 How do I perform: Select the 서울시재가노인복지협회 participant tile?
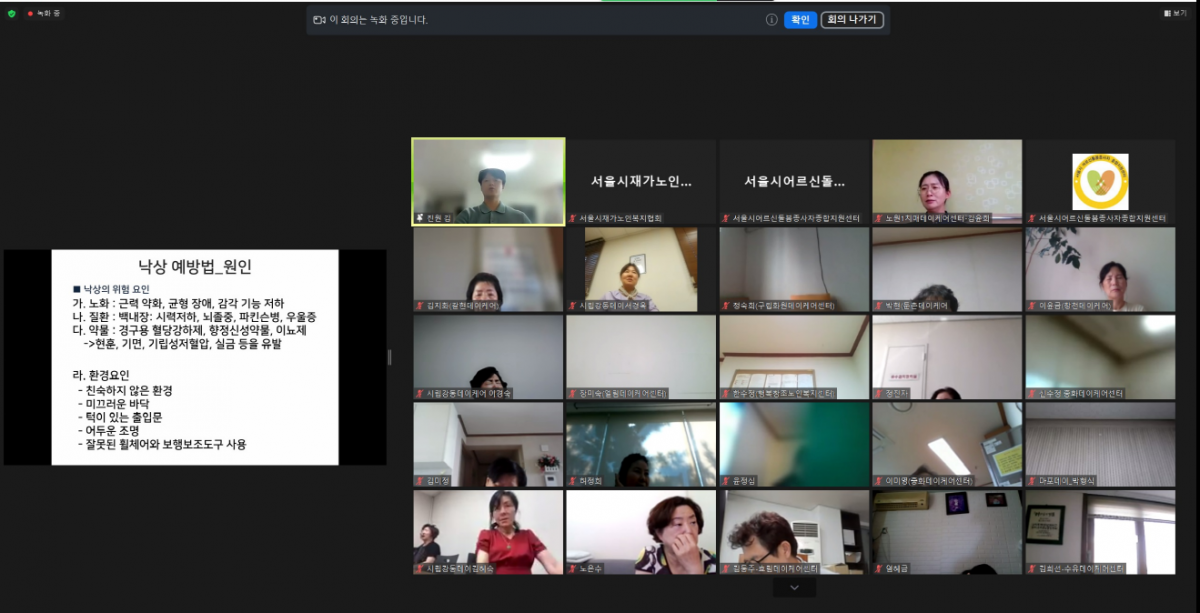pos(640,182)
